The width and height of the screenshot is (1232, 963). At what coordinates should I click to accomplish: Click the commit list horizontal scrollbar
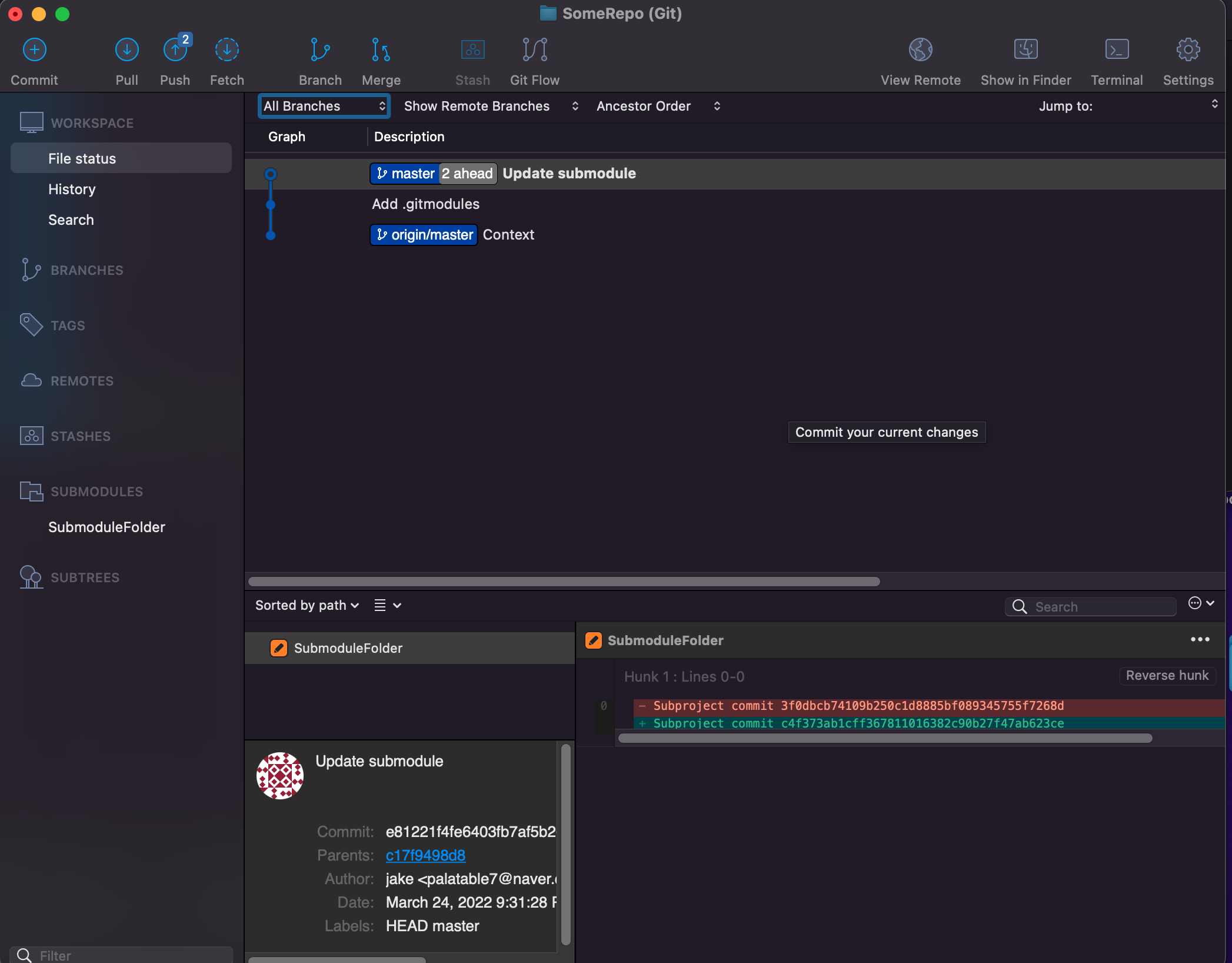(x=564, y=581)
